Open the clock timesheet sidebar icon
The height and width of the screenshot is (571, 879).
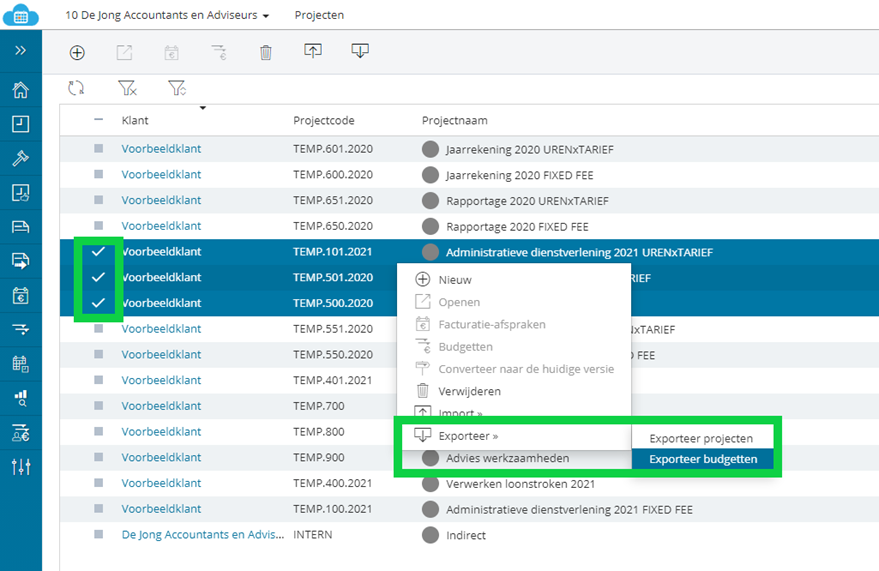point(21,124)
